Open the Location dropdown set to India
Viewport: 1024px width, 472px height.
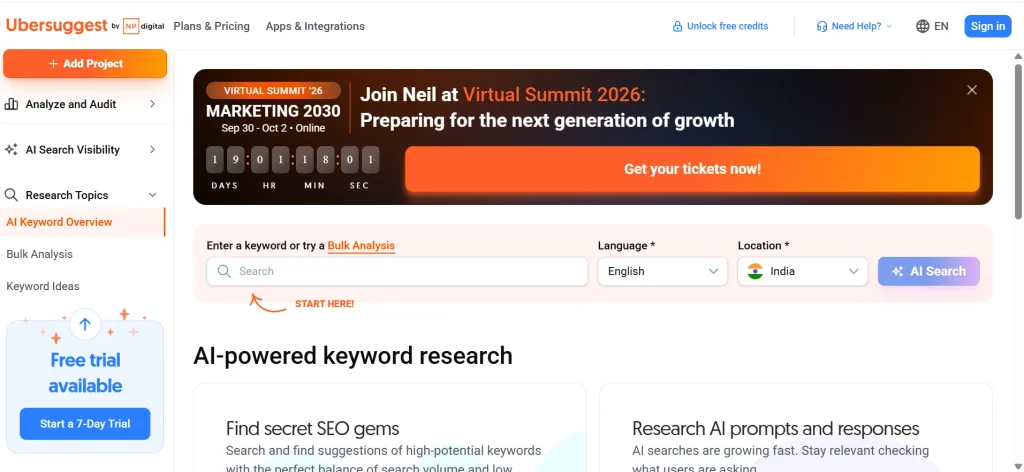803,271
